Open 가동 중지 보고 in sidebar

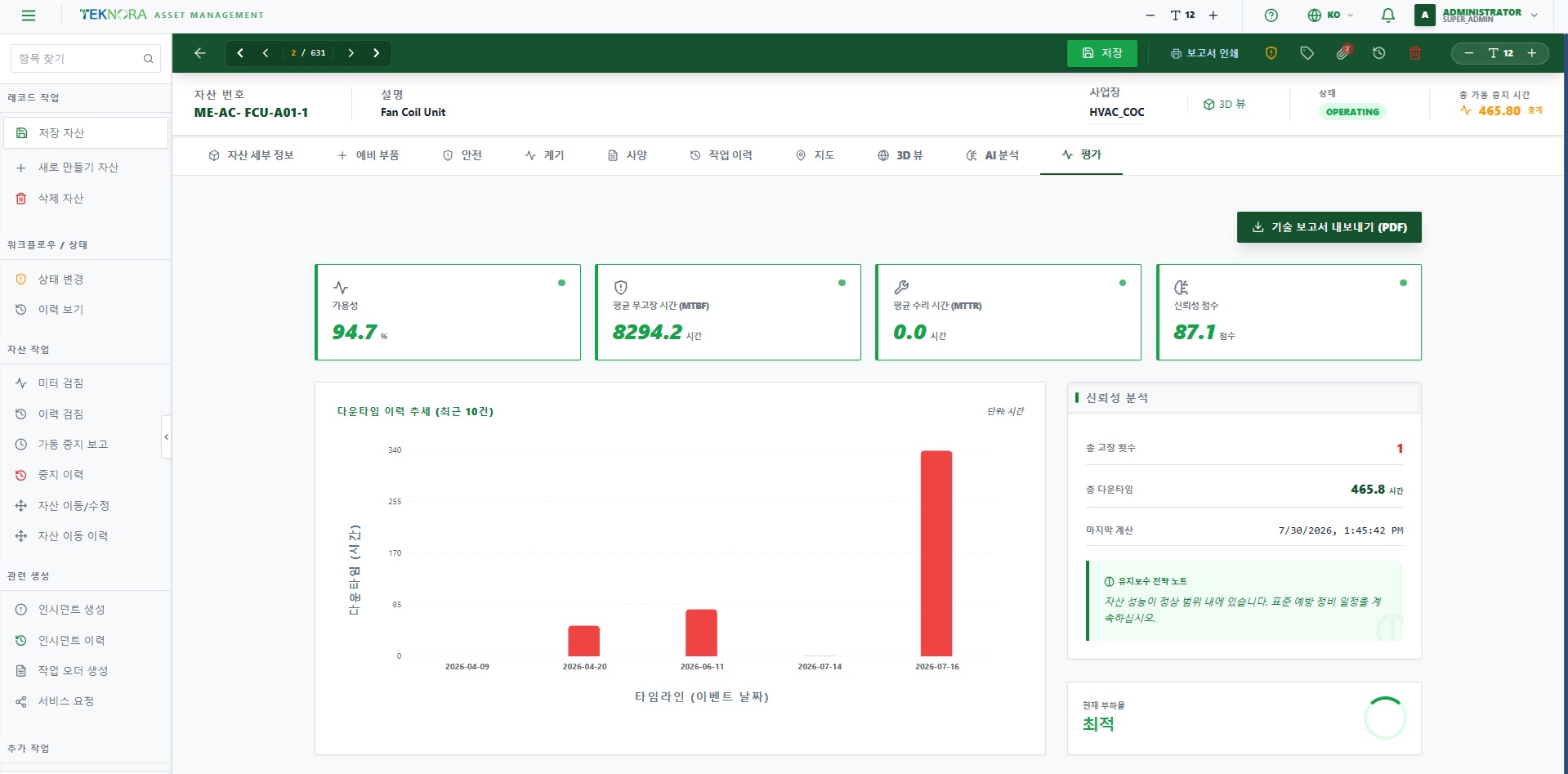point(86,445)
